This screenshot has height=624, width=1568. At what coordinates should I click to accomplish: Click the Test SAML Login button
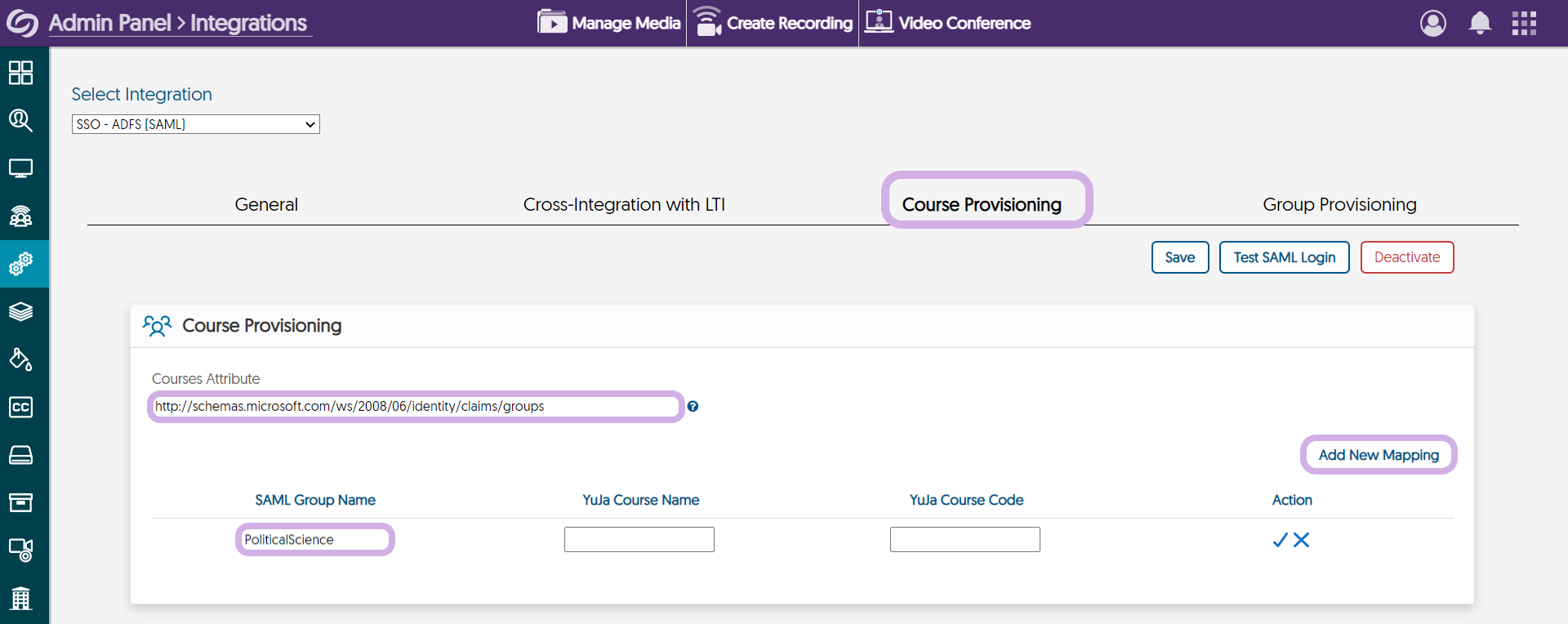click(1284, 257)
